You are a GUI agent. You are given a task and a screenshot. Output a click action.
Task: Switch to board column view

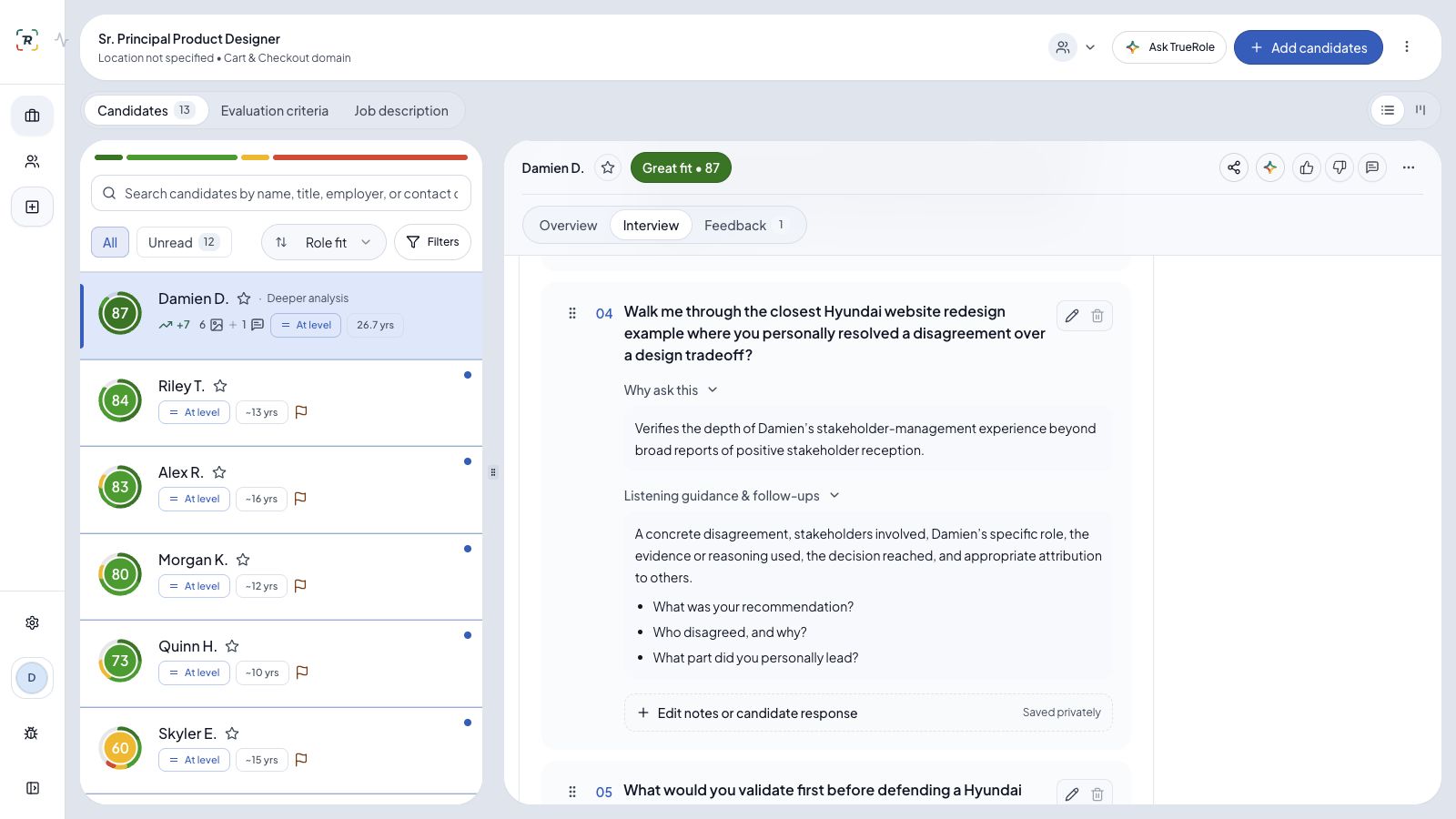pyautogui.click(x=1421, y=110)
